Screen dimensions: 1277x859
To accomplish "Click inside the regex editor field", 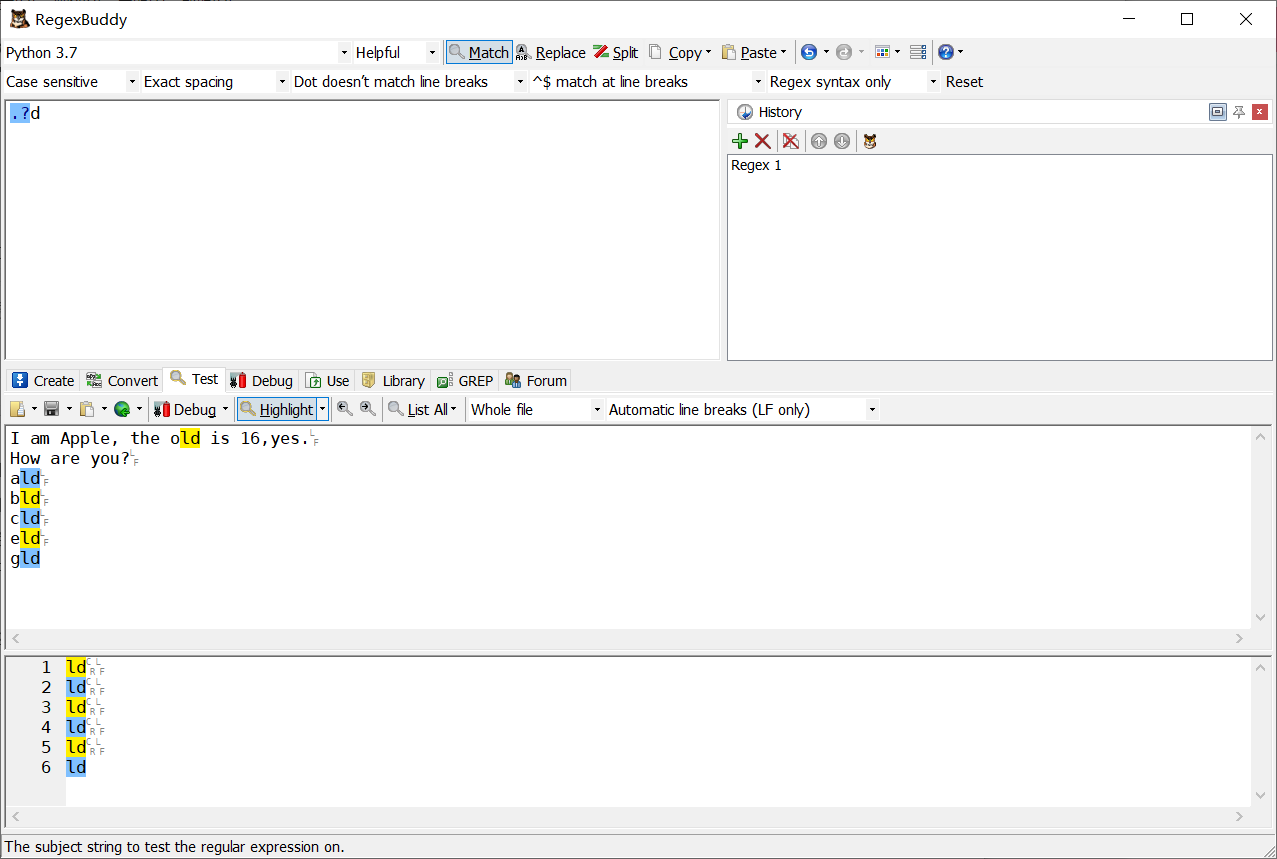I will click(x=362, y=230).
